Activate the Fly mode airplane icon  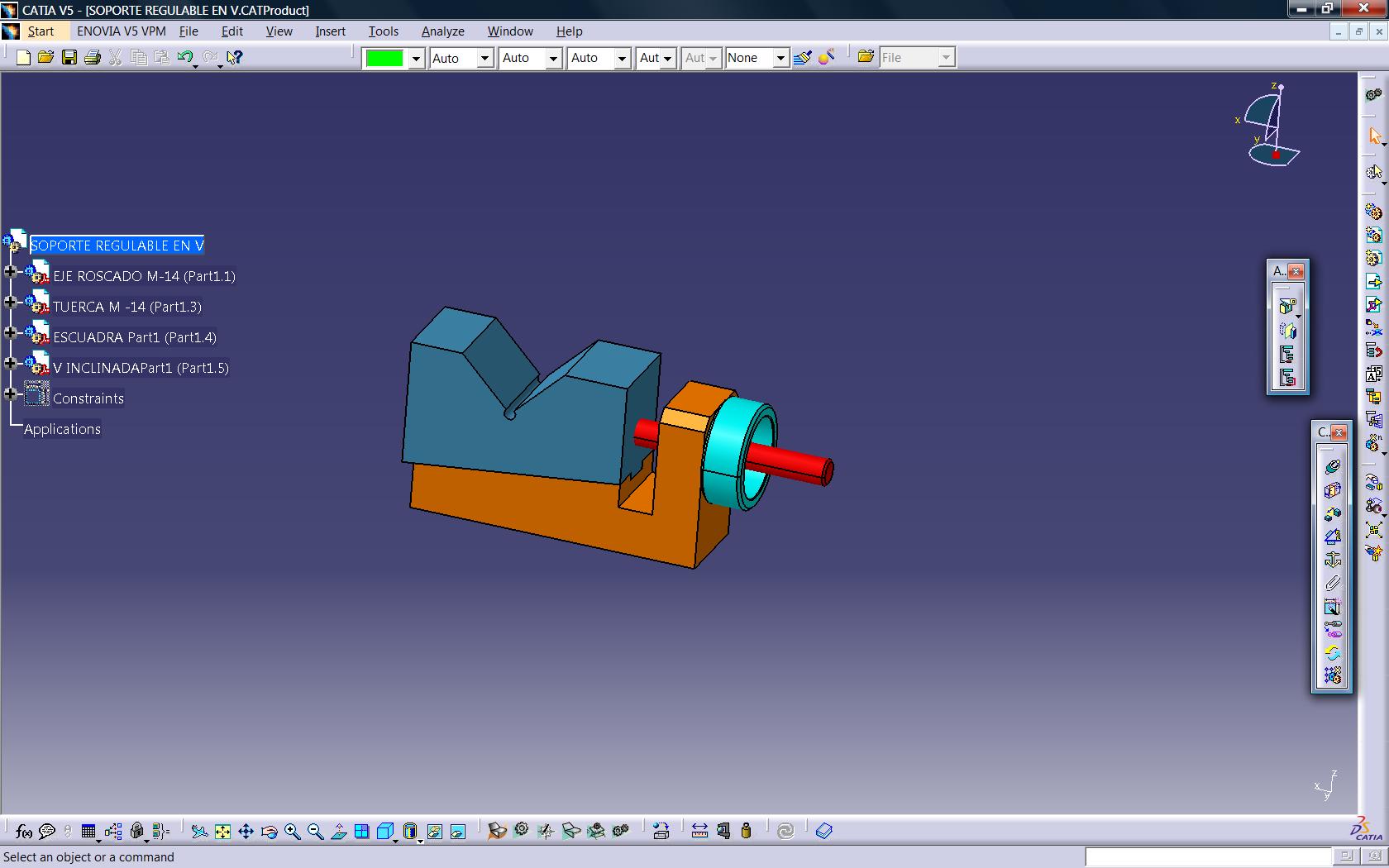pyautogui.click(x=199, y=831)
